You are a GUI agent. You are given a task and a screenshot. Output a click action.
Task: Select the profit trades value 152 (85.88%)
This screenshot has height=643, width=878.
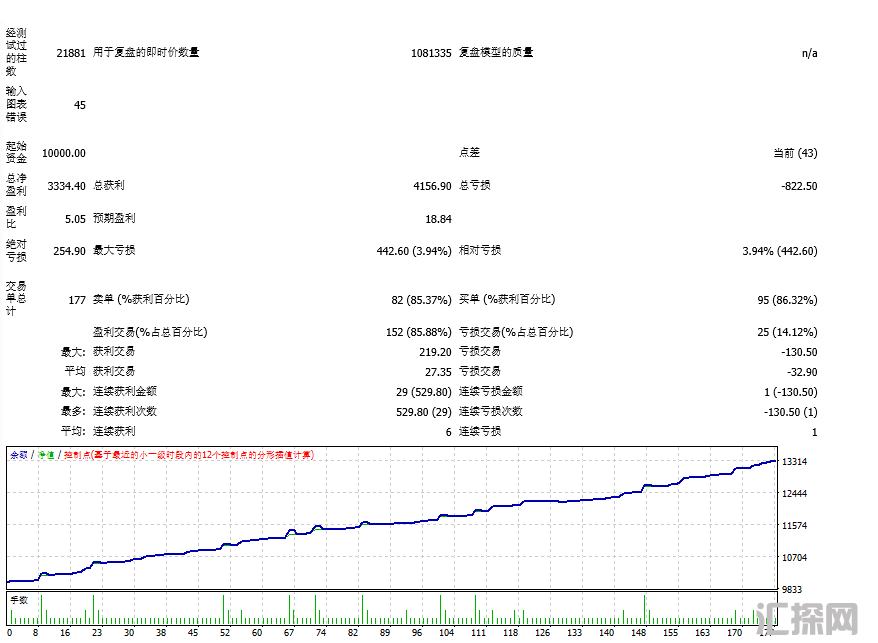point(419,332)
